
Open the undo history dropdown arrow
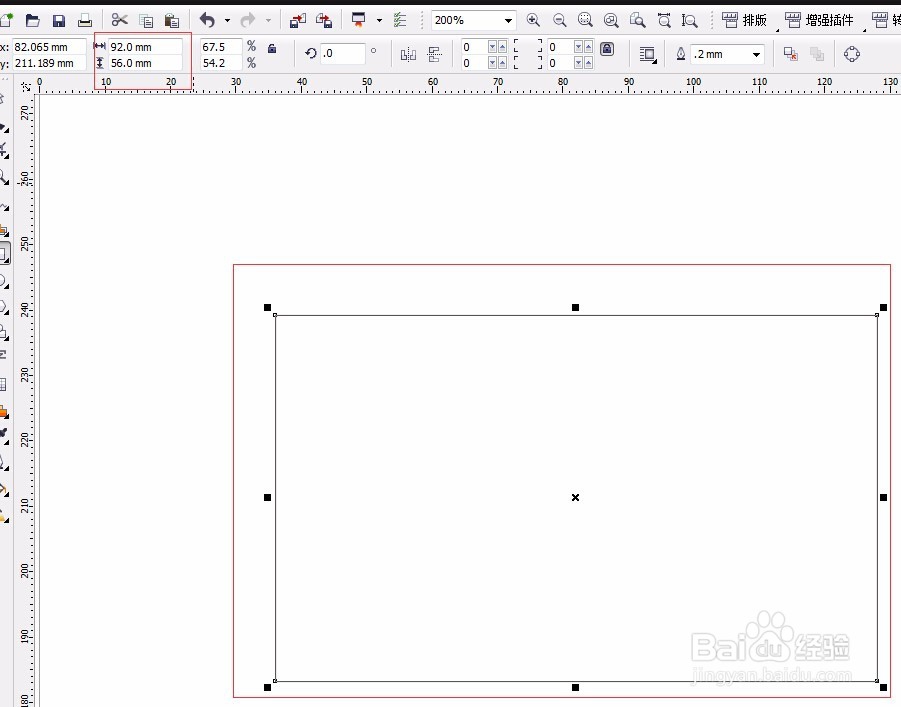pyautogui.click(x=228, y=21)
